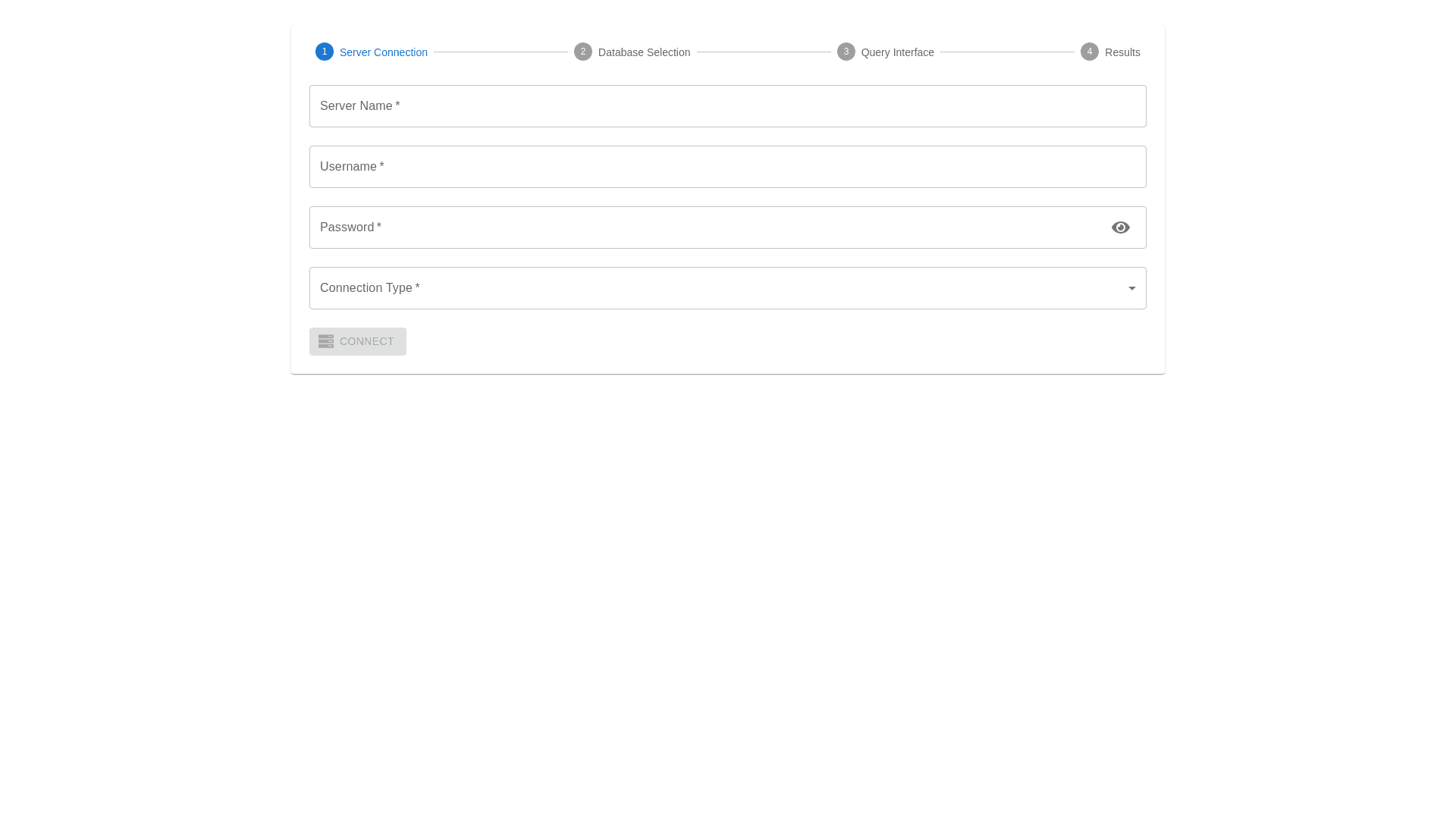Go to the Database Selection step
The height and width of the screenshot is (819, 1456).
click(644, 52)
